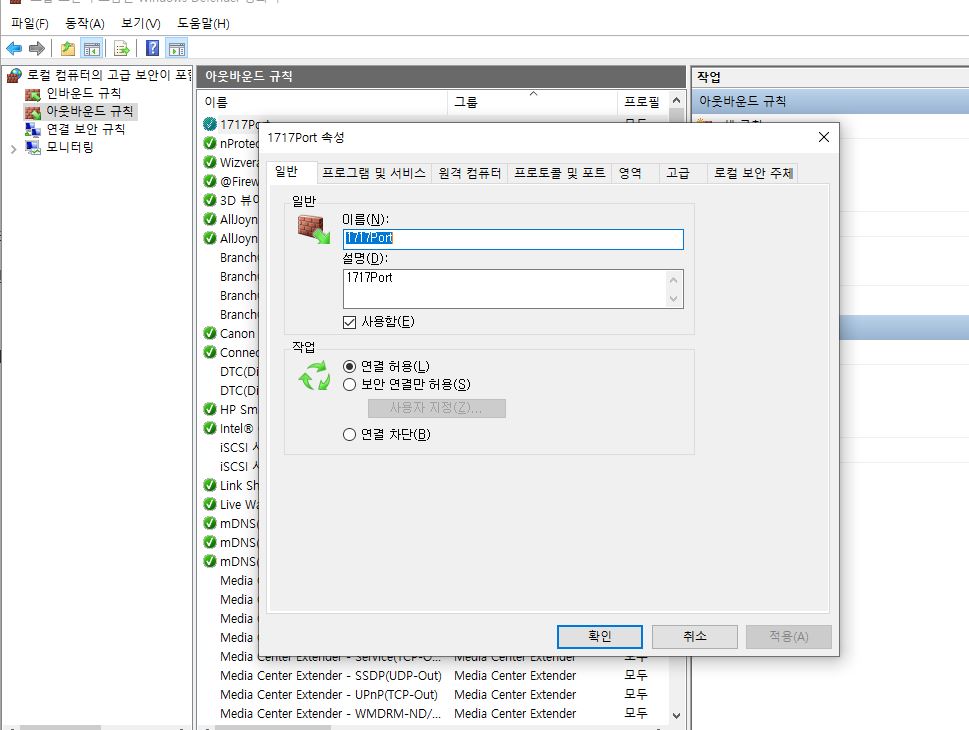
Task: Open 연결 보안 규칙 node
Action: click(85, 129)
